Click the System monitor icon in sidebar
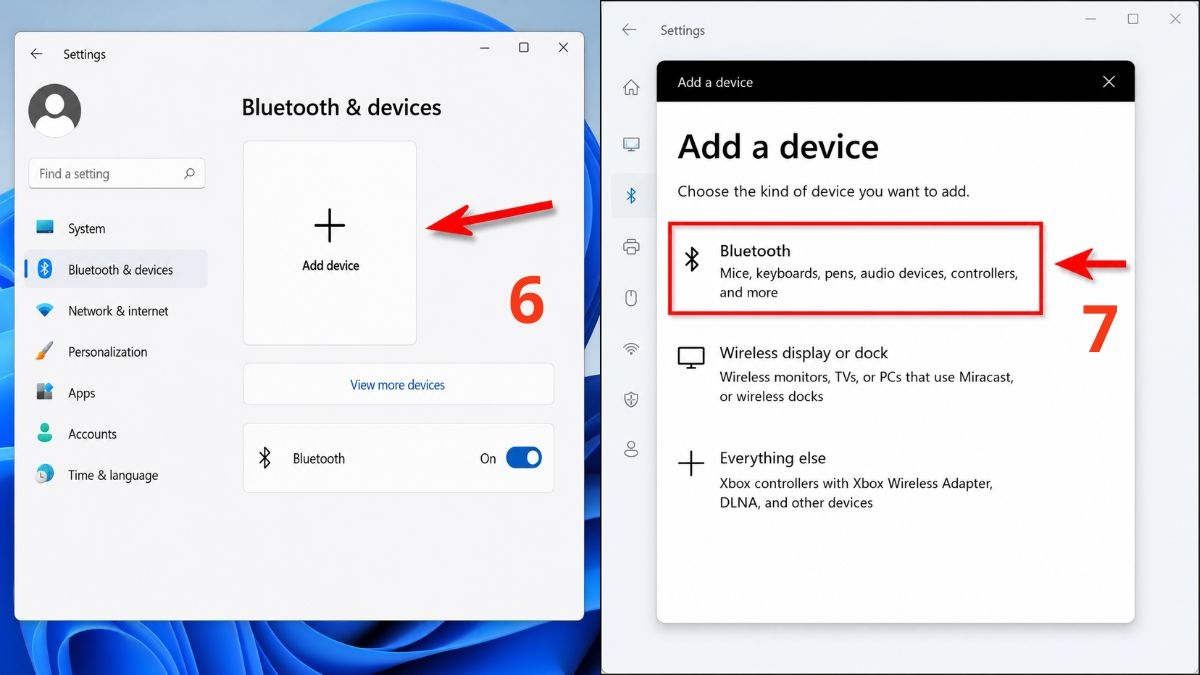Viewport: 1200px width, 675px height. pyautogui.click(x=45, y=228)
